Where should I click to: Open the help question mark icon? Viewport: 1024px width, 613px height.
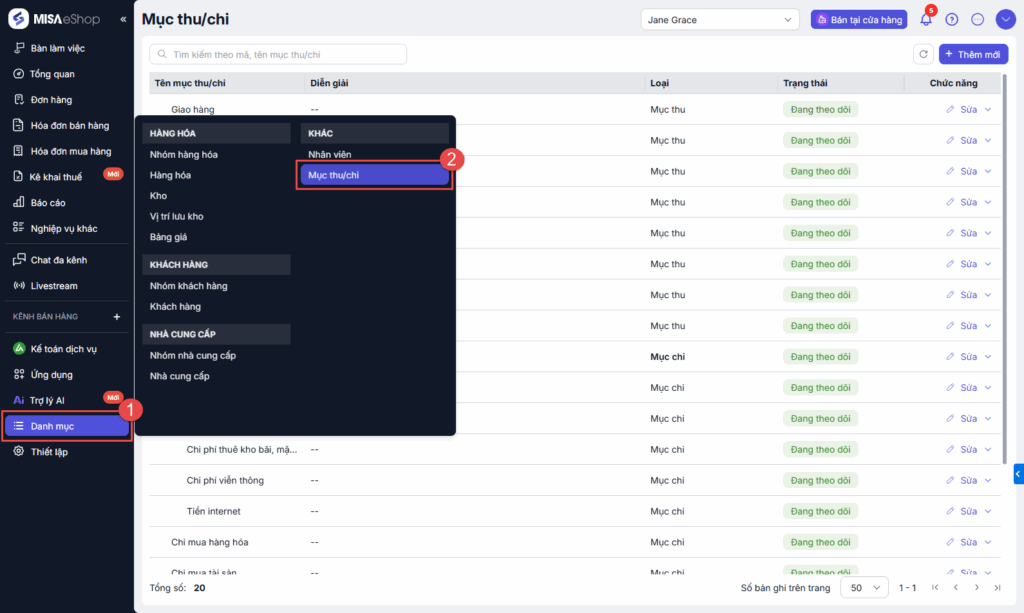point(952,20)
